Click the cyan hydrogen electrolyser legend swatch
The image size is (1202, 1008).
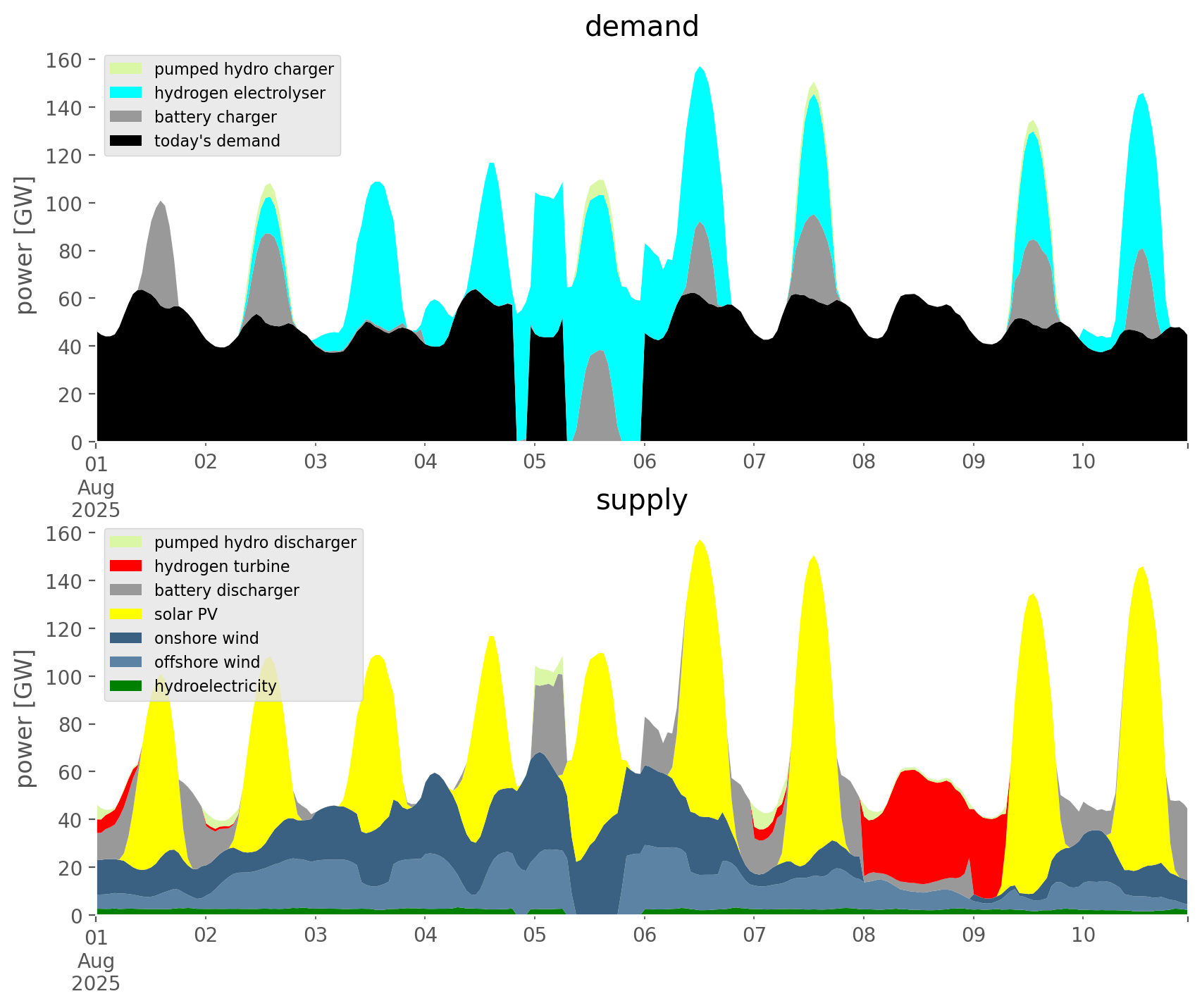tap(126, 93)
